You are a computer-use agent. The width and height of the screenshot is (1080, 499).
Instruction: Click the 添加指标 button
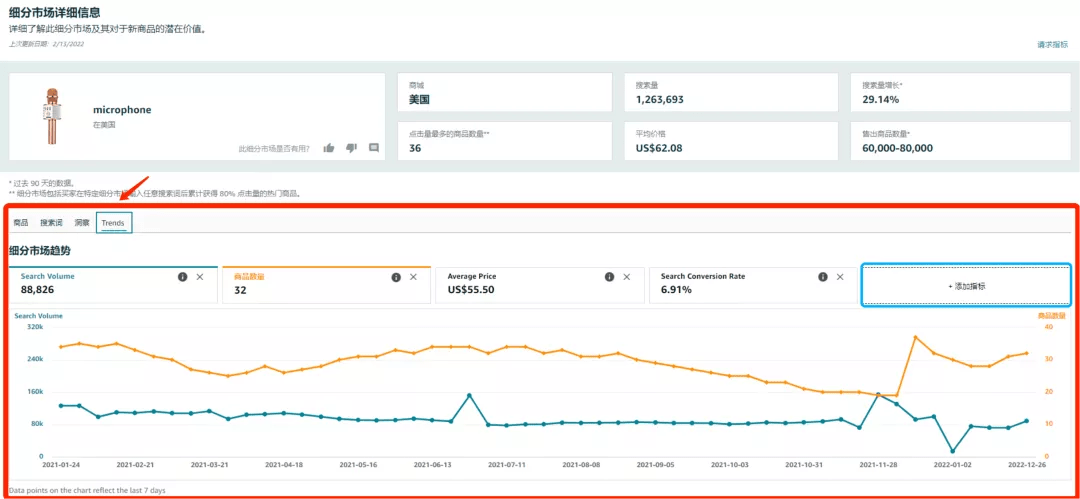point(966,286)
